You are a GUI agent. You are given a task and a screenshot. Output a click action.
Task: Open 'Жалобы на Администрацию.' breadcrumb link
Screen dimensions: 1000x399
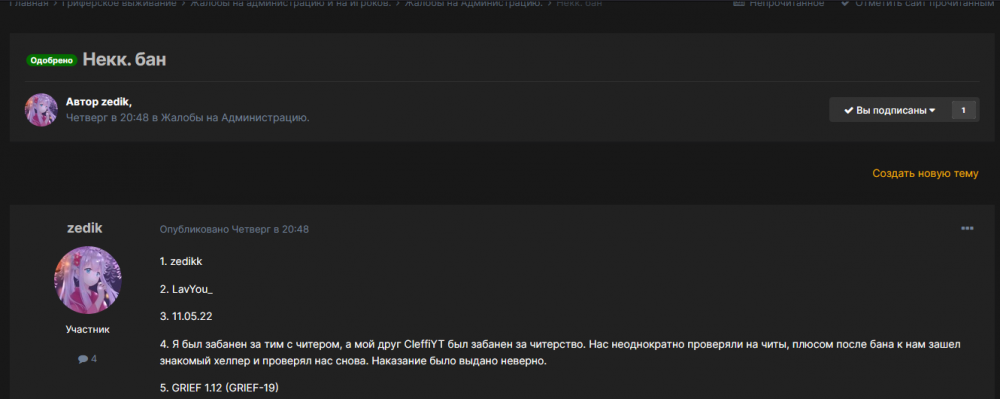point(474,3)
